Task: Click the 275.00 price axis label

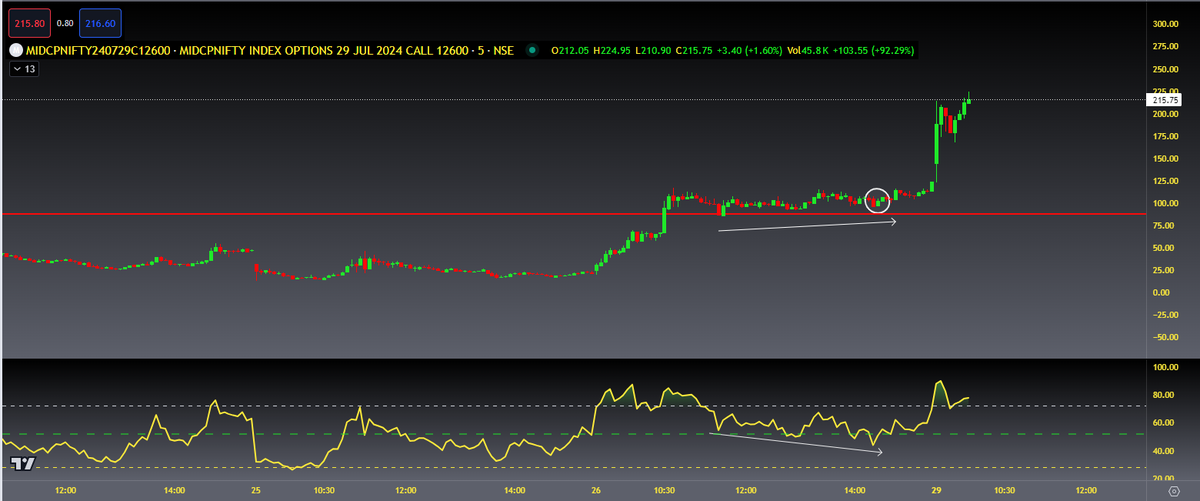Action: (x=1166, y=46)
